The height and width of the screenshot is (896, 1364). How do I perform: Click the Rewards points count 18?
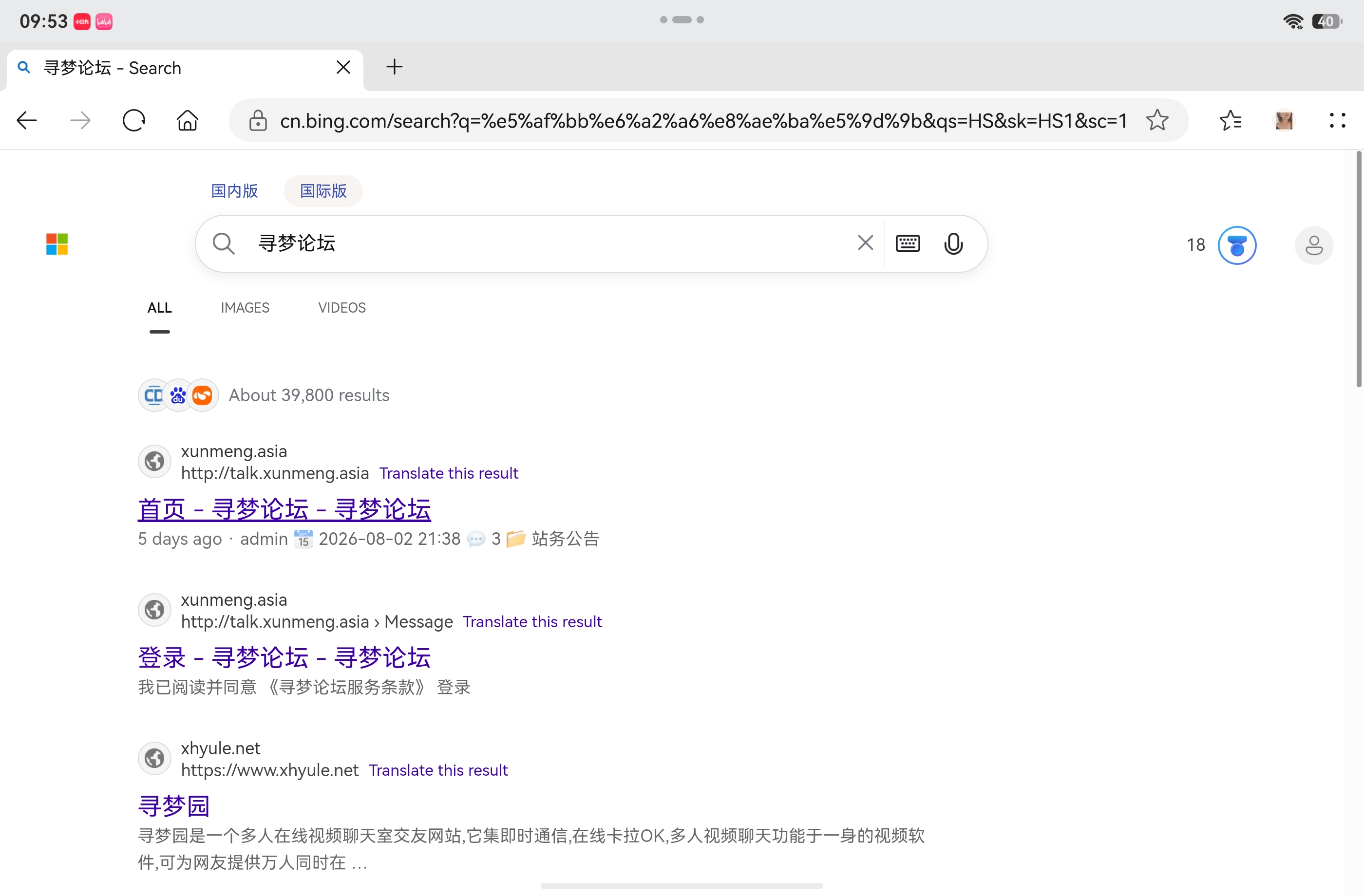(1195, 245)
